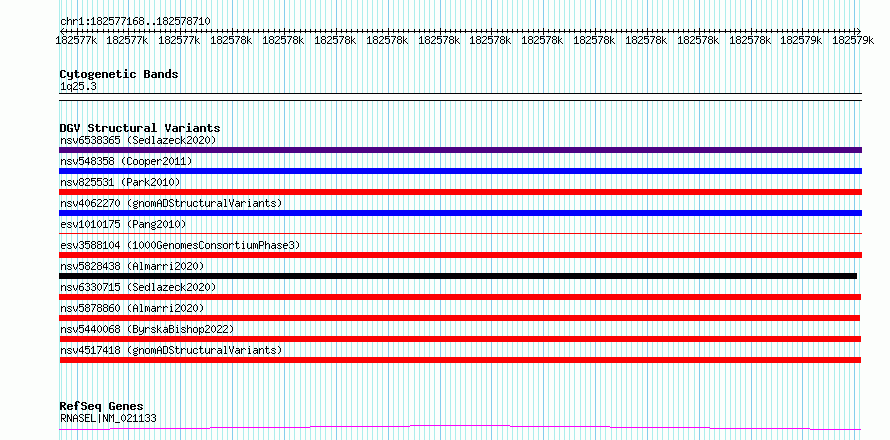Viewport: 890px width, 440px height.
Task: Click the DGV Structural Variants track title
Action: tap(140, 128)
